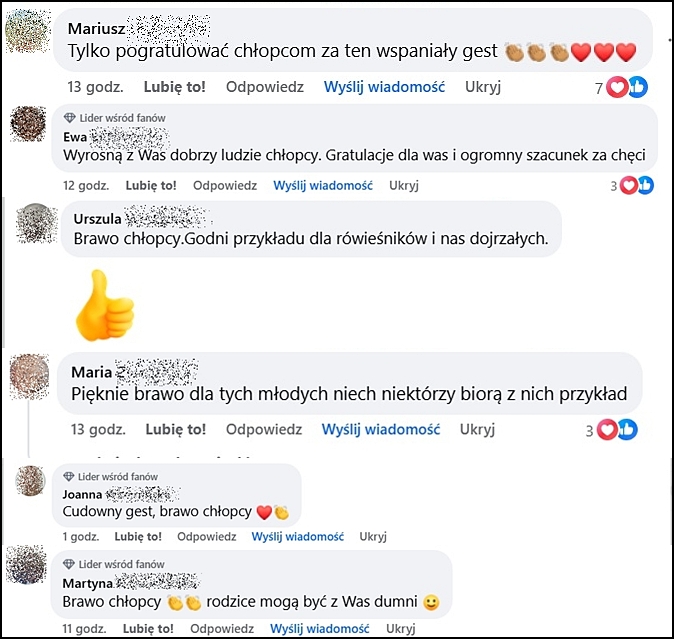Send a message to Joanna via Wyślij wiadomość
This screenshot has height=639, width=674.
297,536
